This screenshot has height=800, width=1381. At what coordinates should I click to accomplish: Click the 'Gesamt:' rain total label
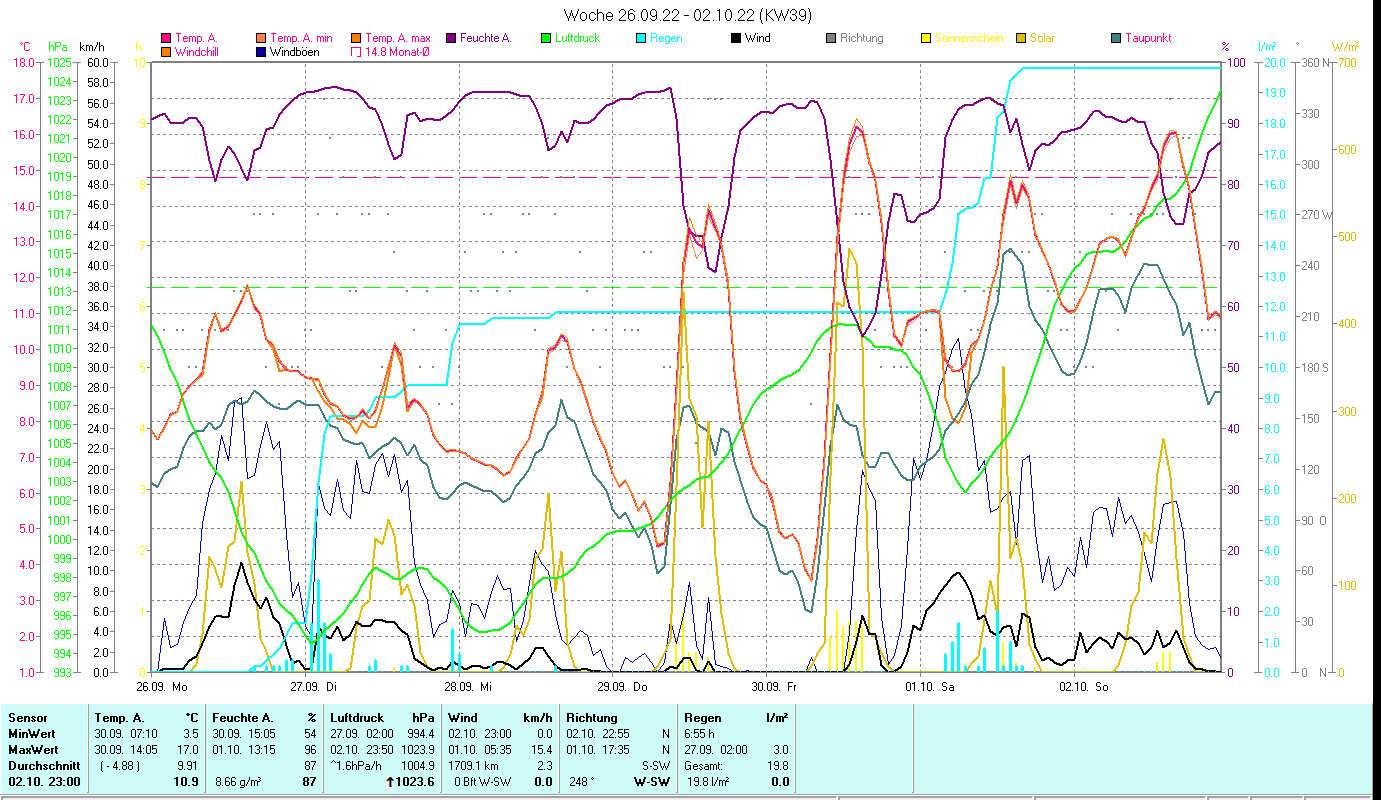pos(705,766)
